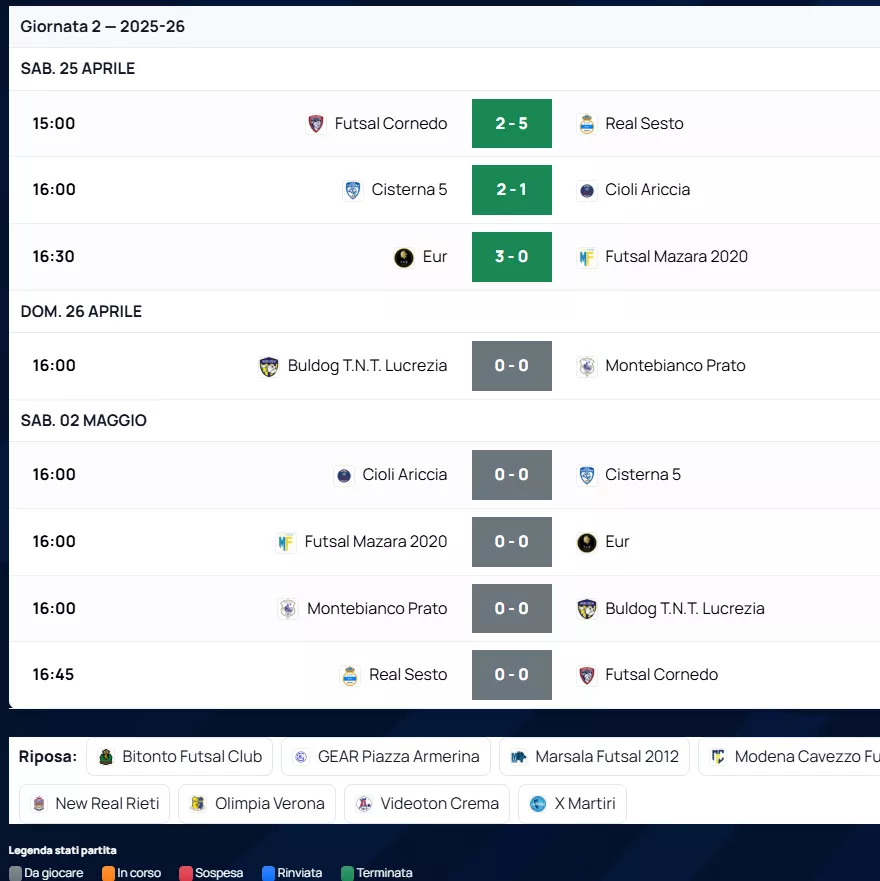Click Montebianco Prato logo on 26 Aprile
This screenshot has width=880, height=881.
[587, 366]
